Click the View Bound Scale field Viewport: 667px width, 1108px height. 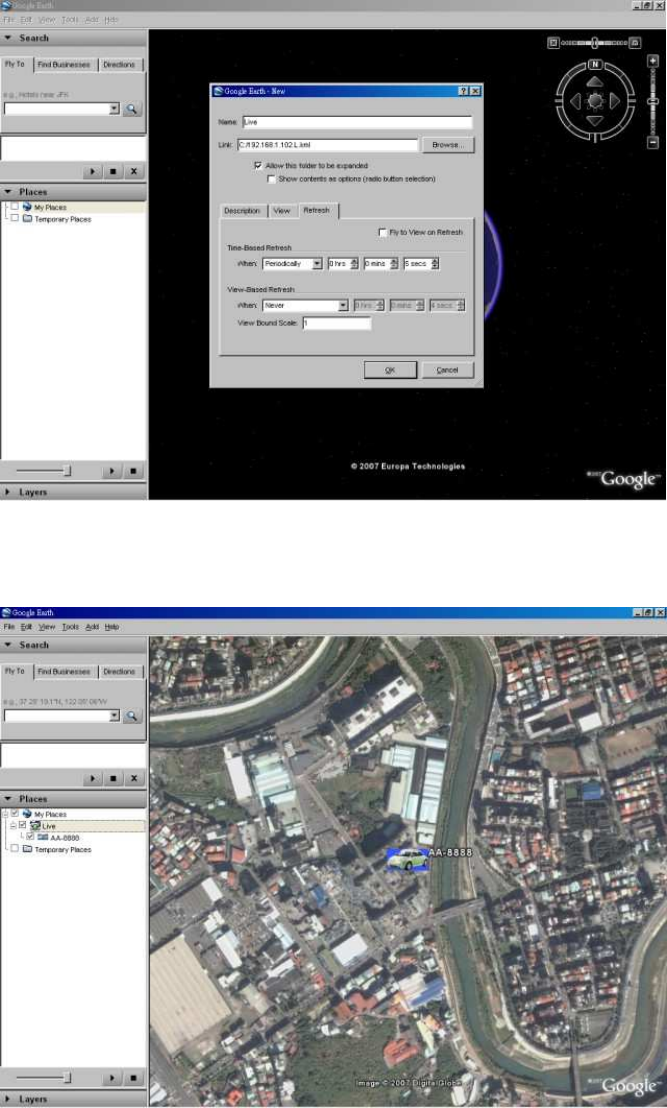337,323
